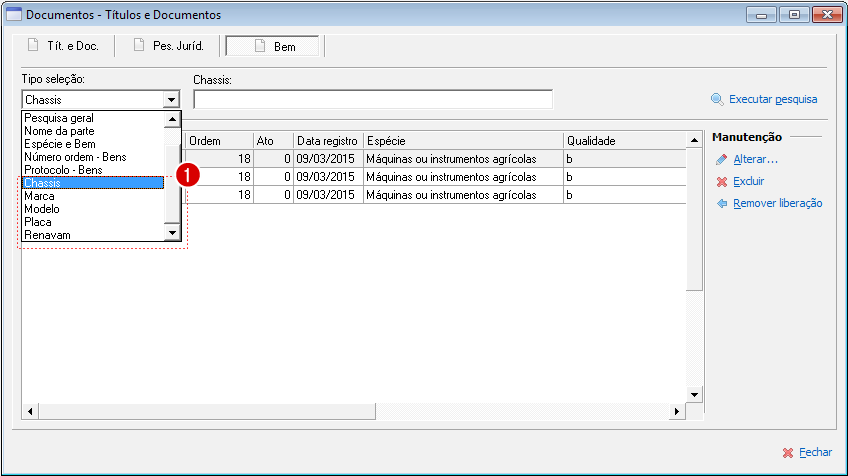Switch to the Bem tab
The width and height of the screenshot is (848, 476).
[x=273, y=46]
